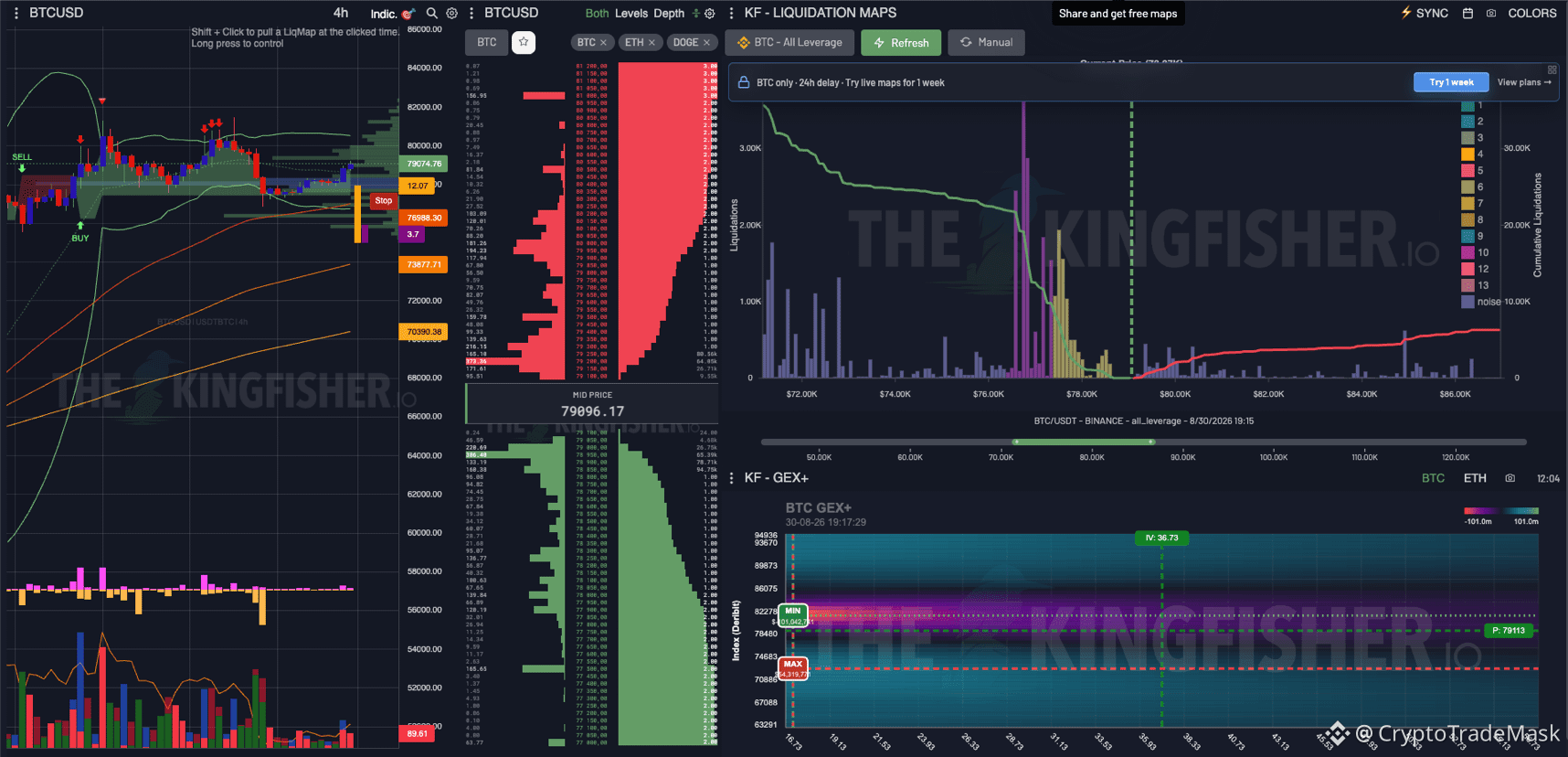Screen dimensions: 1568x757
Task: Favorite BTC with the star icon
Action: click(524, 42)
